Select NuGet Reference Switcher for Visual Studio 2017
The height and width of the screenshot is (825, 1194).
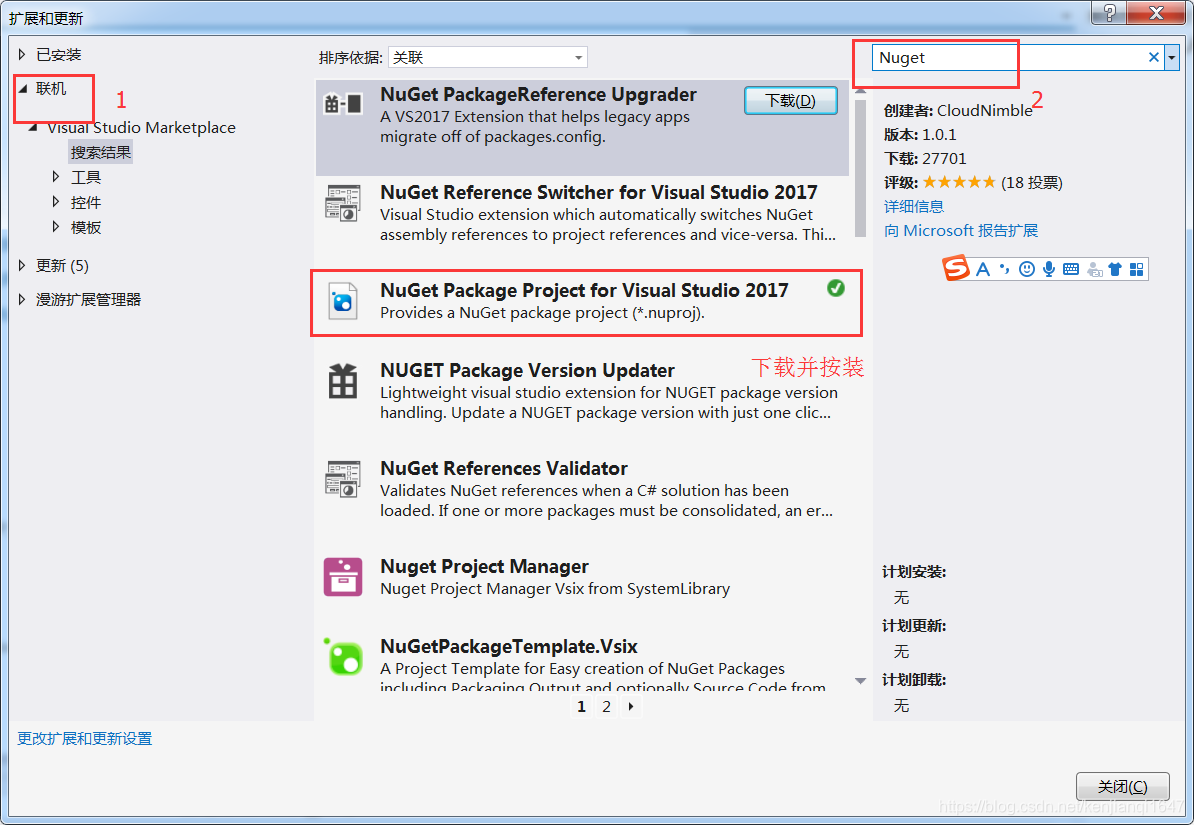[584, 213]
